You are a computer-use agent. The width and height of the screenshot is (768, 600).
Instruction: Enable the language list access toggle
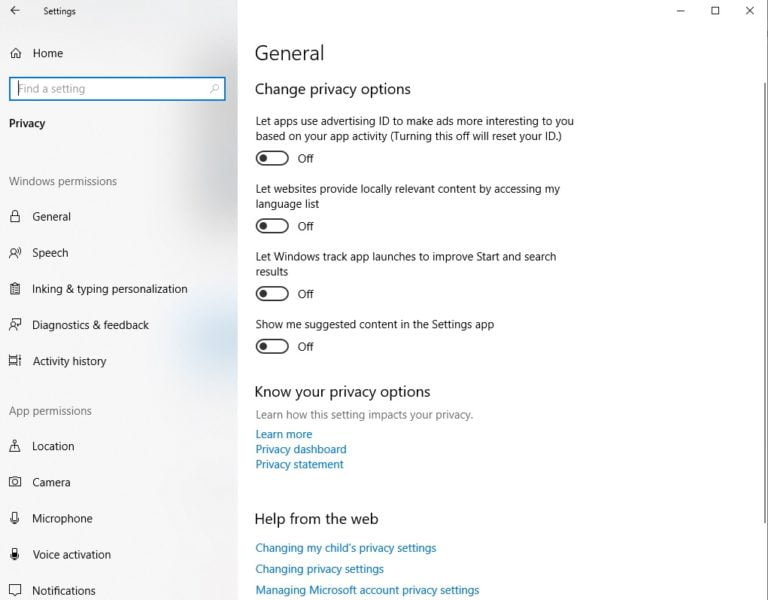click(272, 226)
